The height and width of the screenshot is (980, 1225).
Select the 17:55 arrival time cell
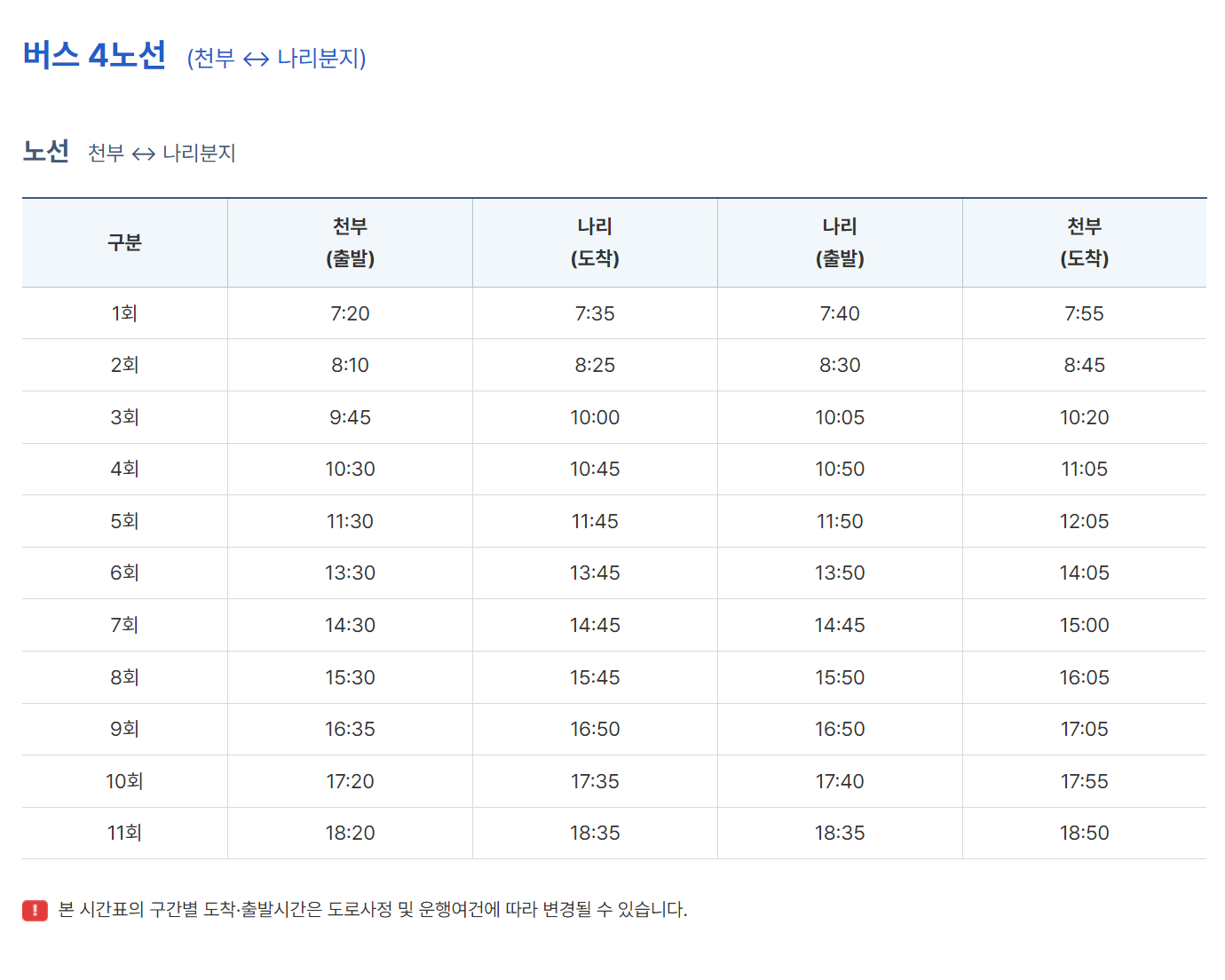[1085, 781]
